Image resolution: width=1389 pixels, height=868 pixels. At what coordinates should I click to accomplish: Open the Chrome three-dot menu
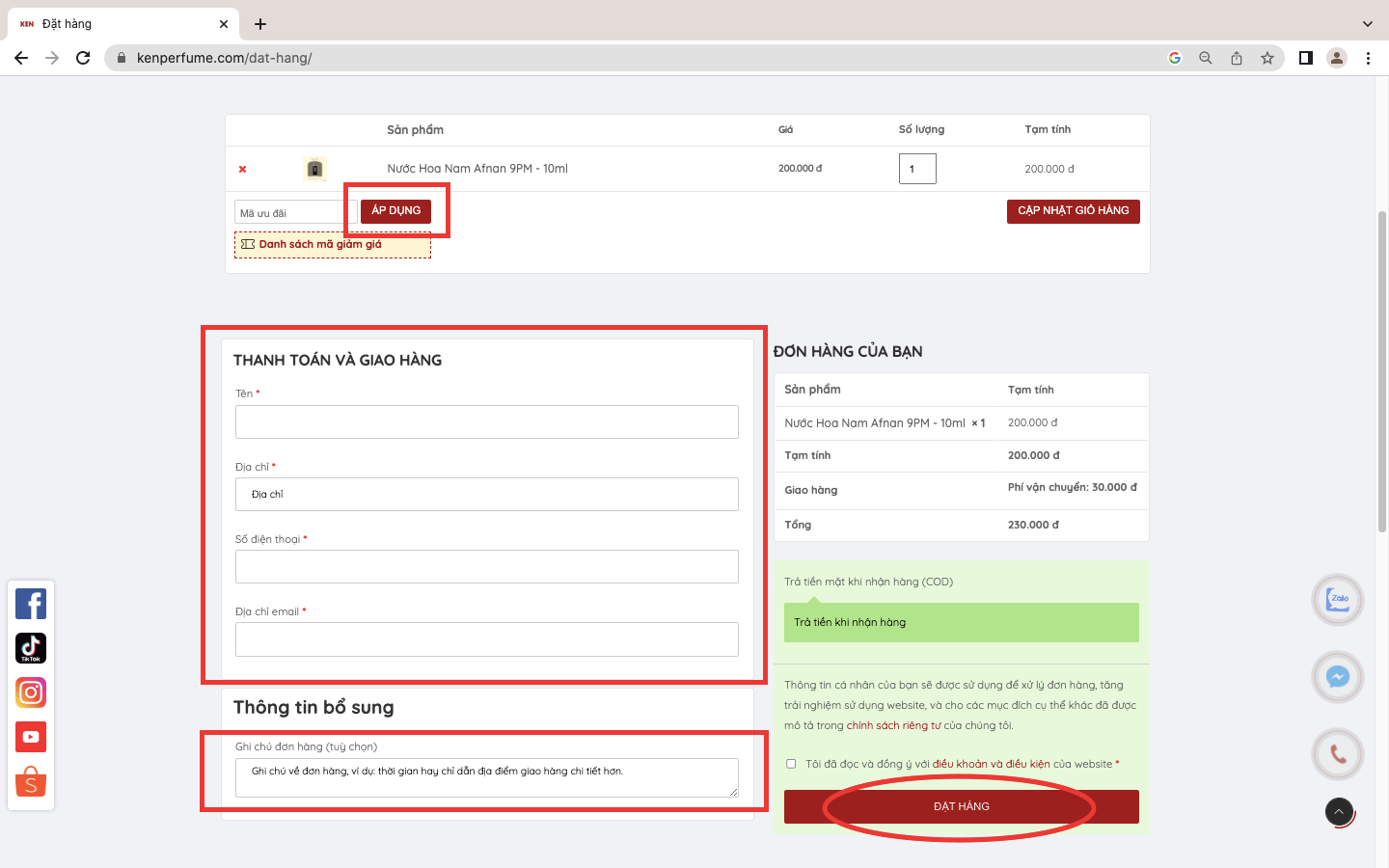coord(1368,58)
